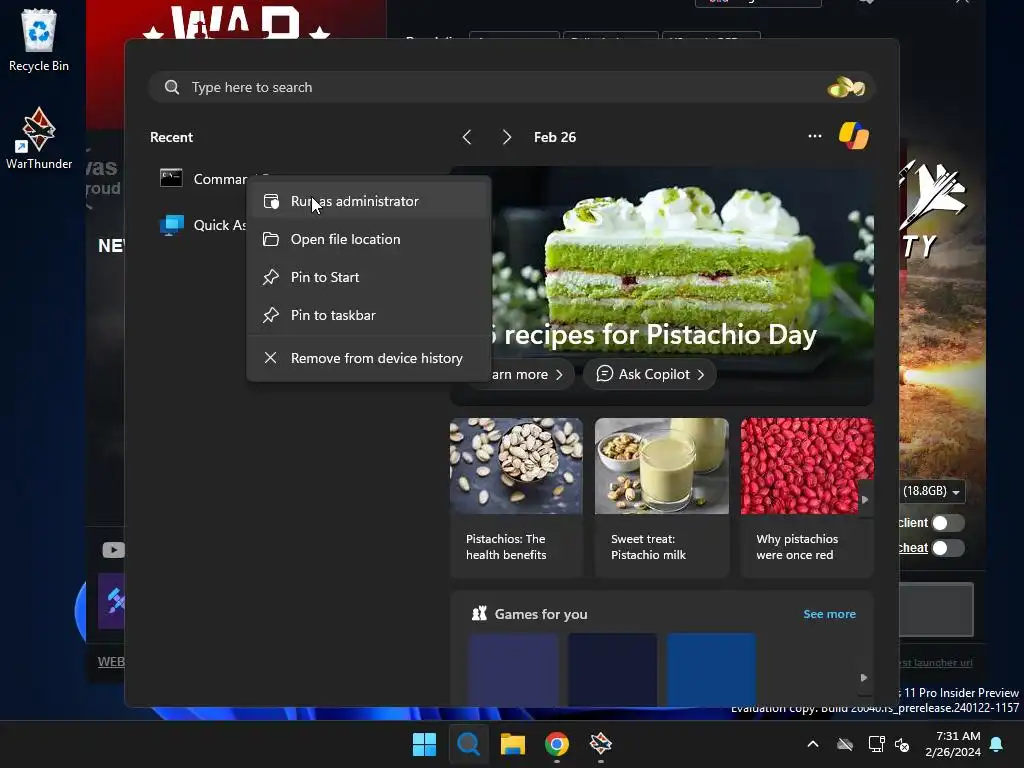Click the Feb 26 date label
The image size is (1024, 768).
554,137
